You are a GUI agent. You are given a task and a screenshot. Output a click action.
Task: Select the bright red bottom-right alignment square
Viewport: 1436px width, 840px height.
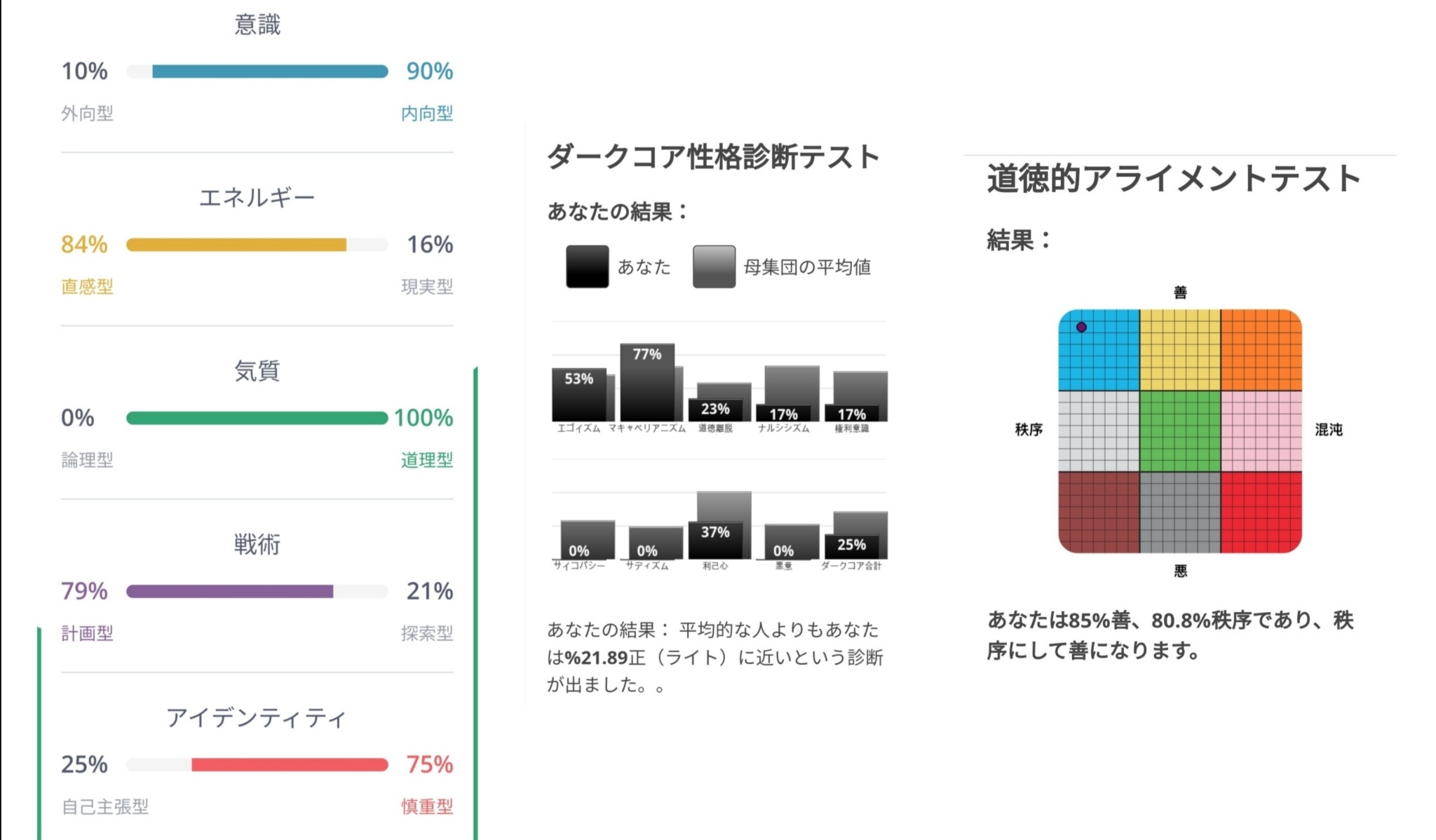click(1261, 512)
